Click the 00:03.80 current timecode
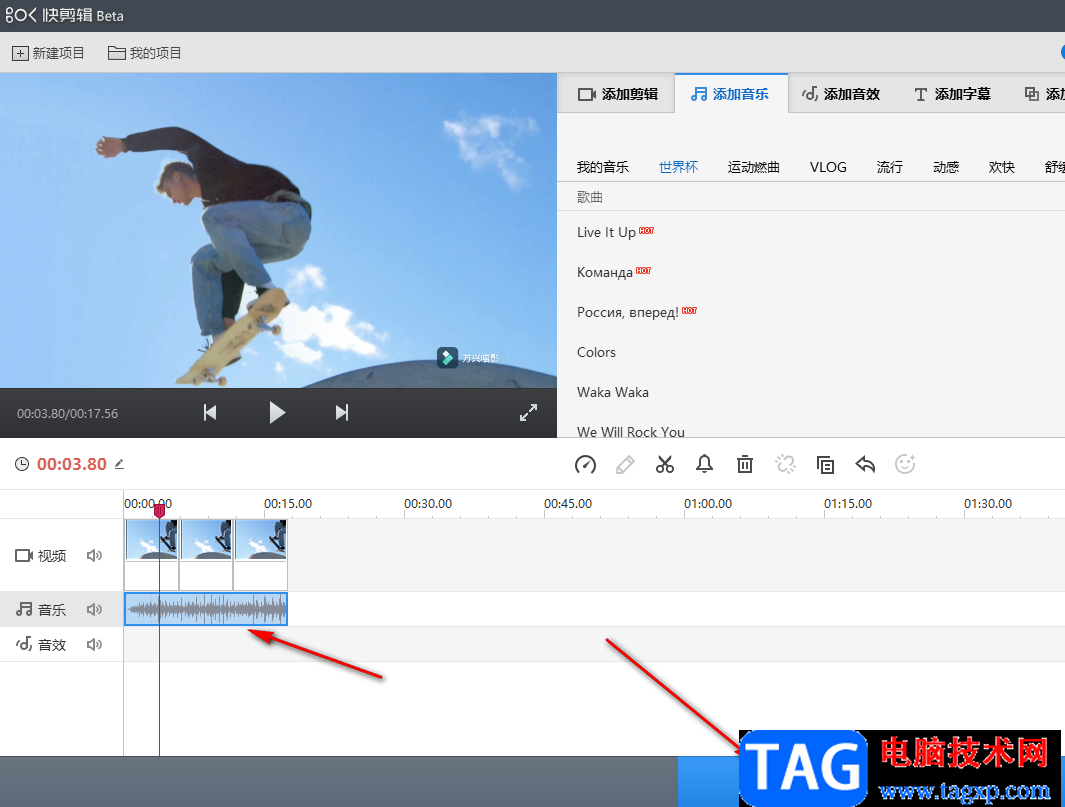This screenshot has width=1065, height=807. tap(71, 464)
